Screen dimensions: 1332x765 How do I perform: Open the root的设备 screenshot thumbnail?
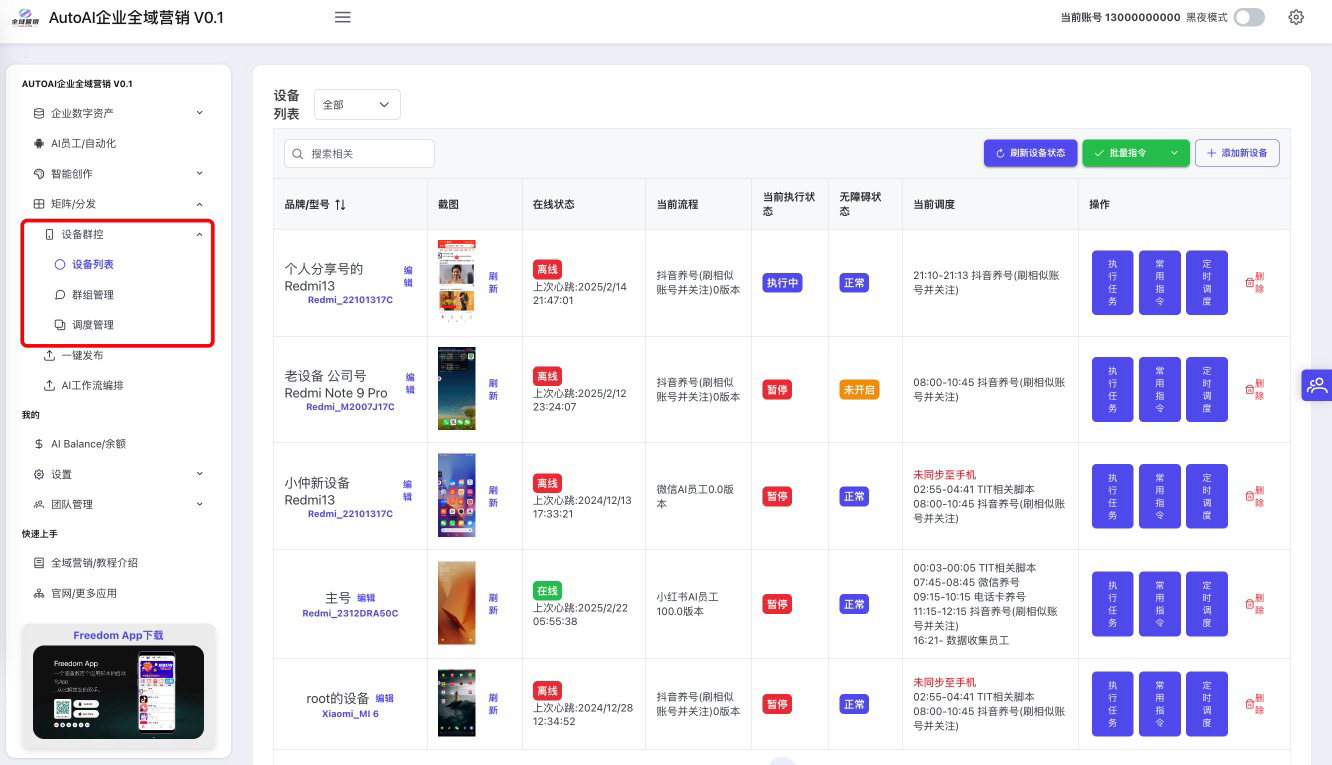tap(457, 703)
